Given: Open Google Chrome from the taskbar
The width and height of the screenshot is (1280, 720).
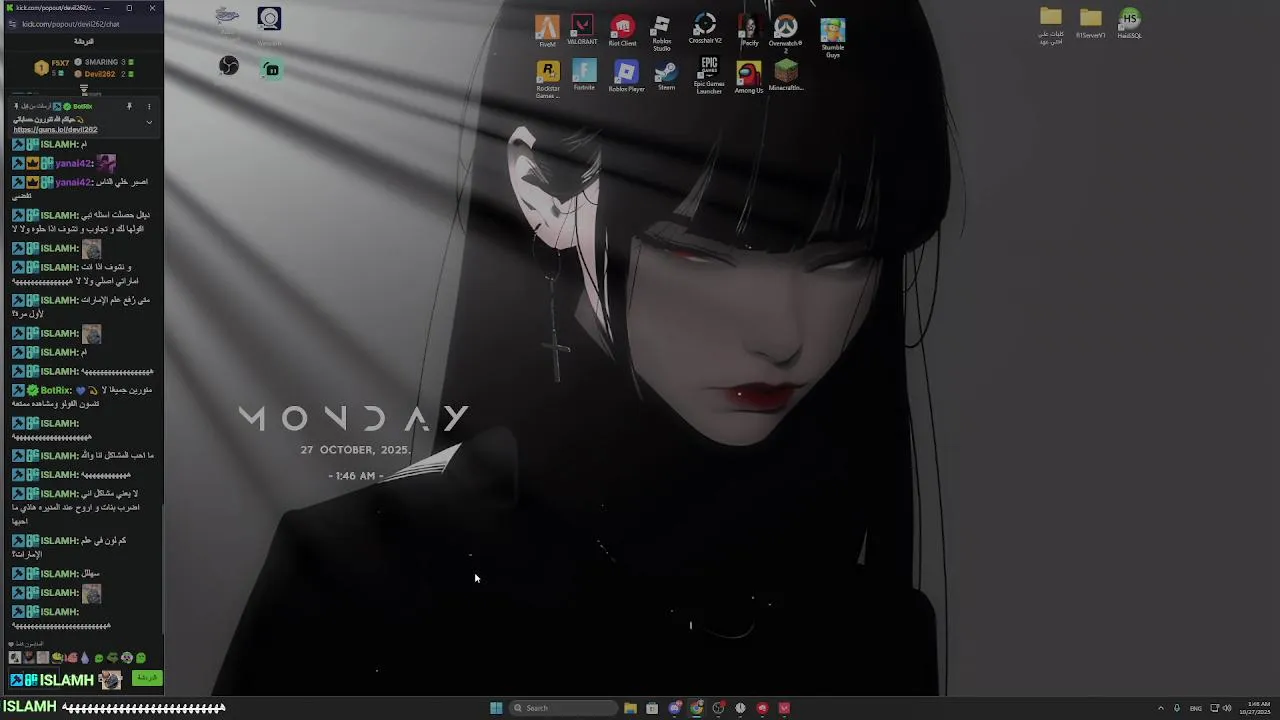Looking at the screenshot, I should point(696,708).
